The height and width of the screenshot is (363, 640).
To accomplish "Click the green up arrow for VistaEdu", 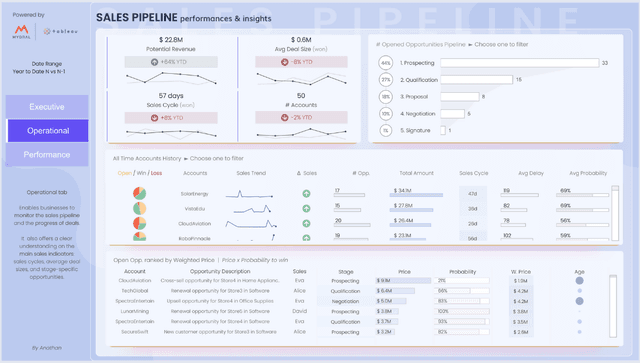I will tap(306, 209).
